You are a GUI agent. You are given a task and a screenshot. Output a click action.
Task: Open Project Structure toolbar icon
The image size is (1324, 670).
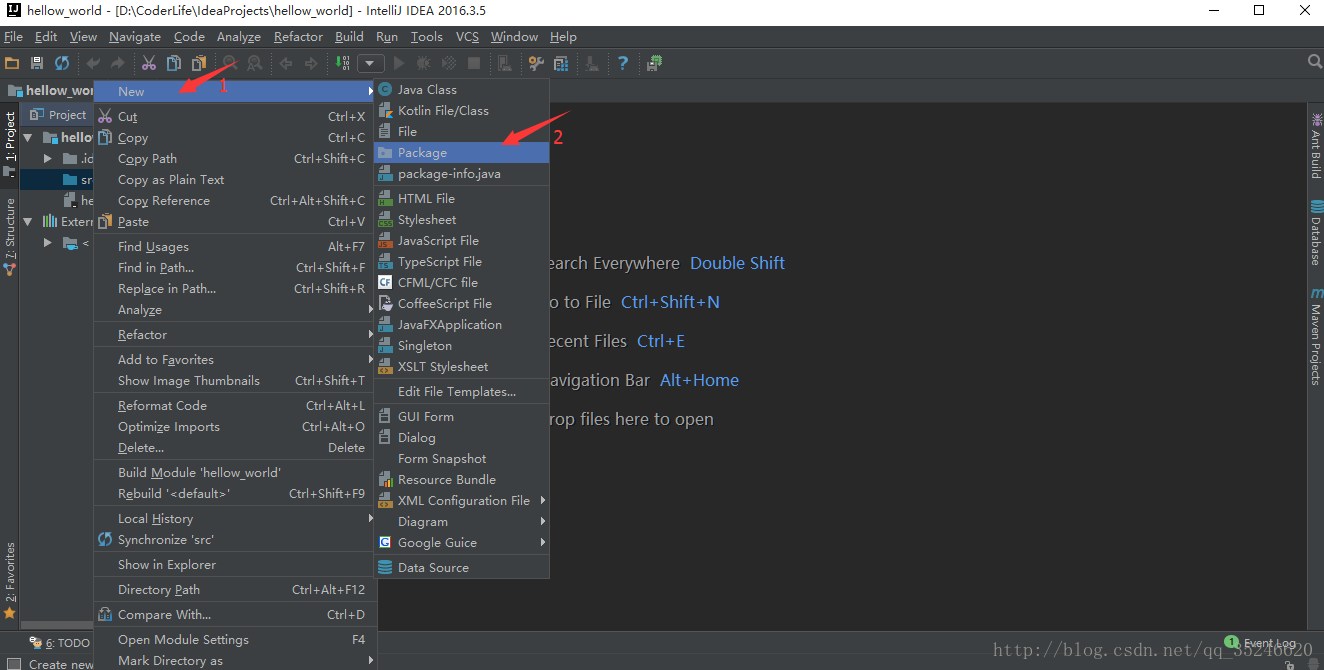(561, 63)
